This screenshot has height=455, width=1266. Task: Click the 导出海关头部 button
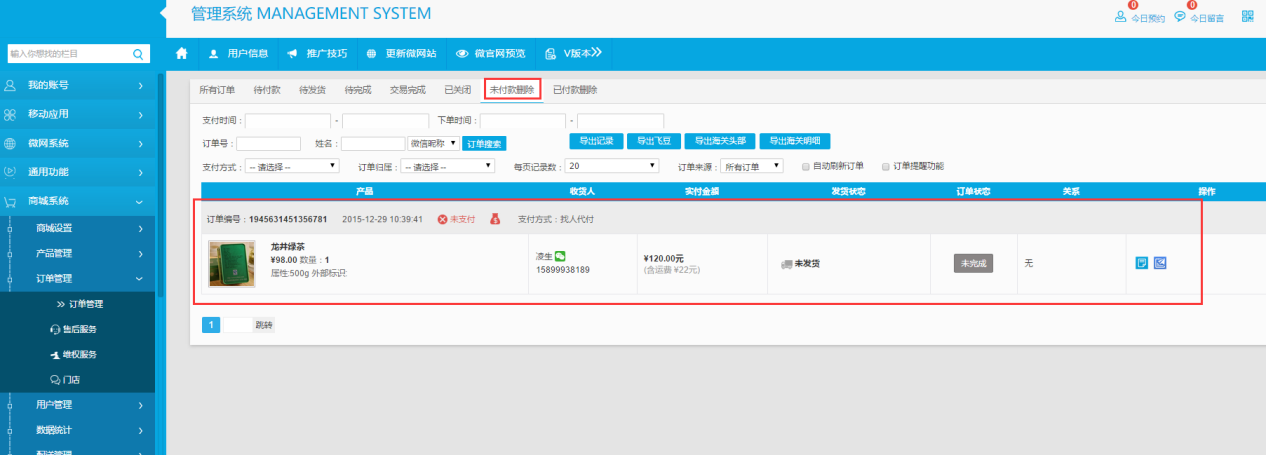tap(721, 141)
